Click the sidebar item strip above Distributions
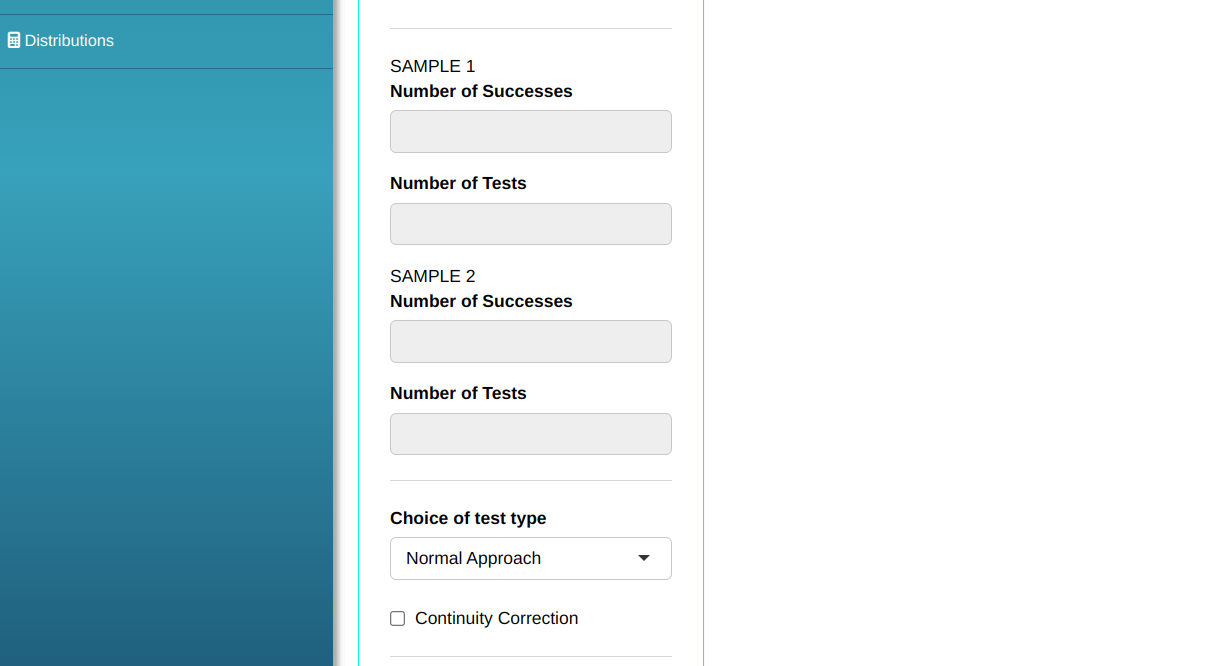Screen dimensions: 1209x666 (166, 6)
